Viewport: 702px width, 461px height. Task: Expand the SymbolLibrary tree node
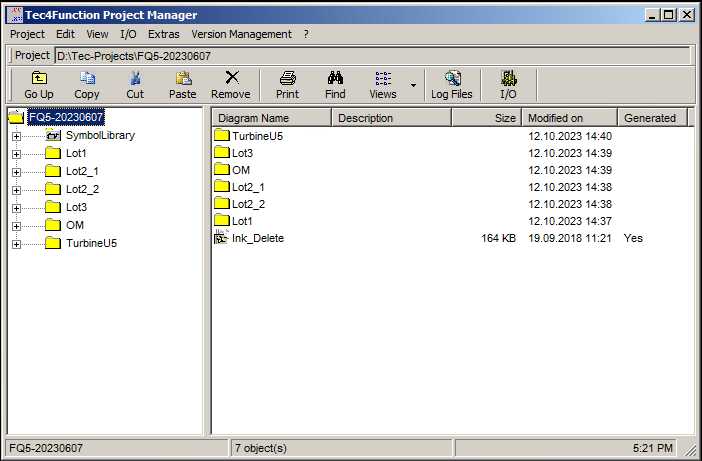coord(16,136)
